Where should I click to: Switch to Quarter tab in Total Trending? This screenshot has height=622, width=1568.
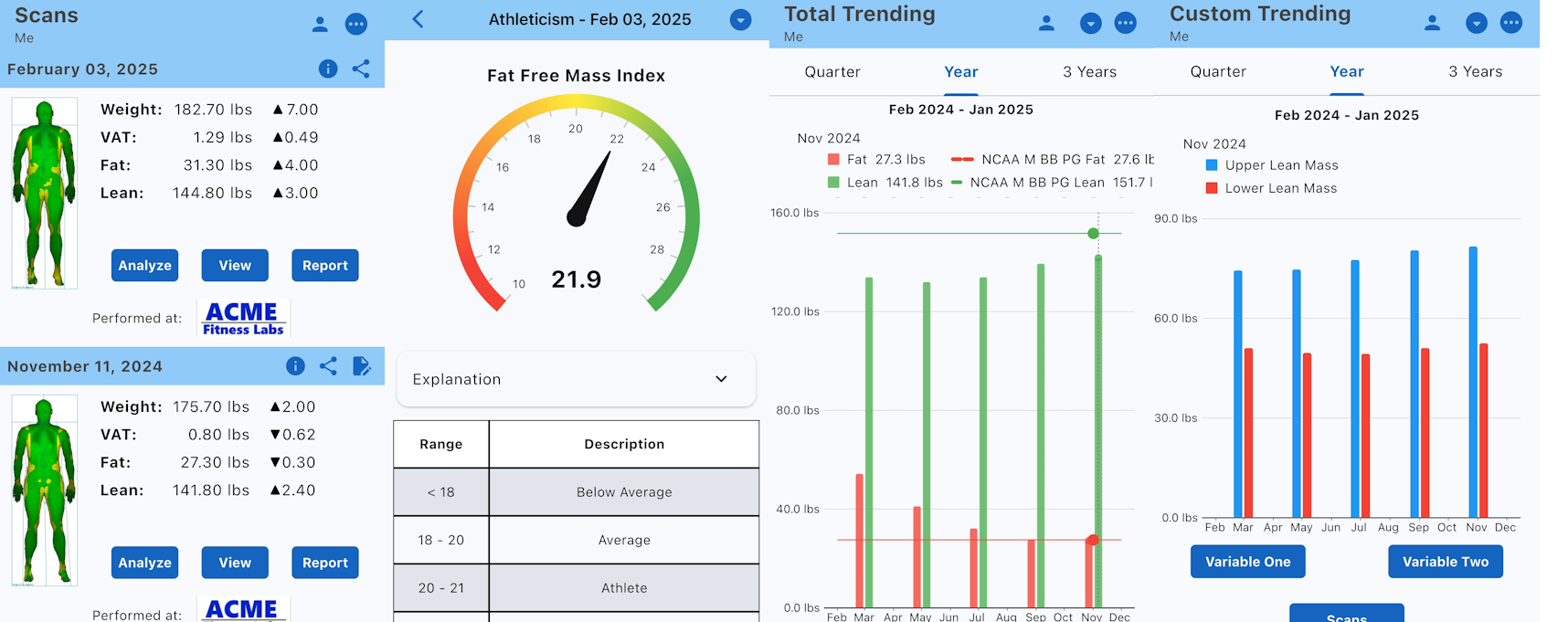[832, 72]
